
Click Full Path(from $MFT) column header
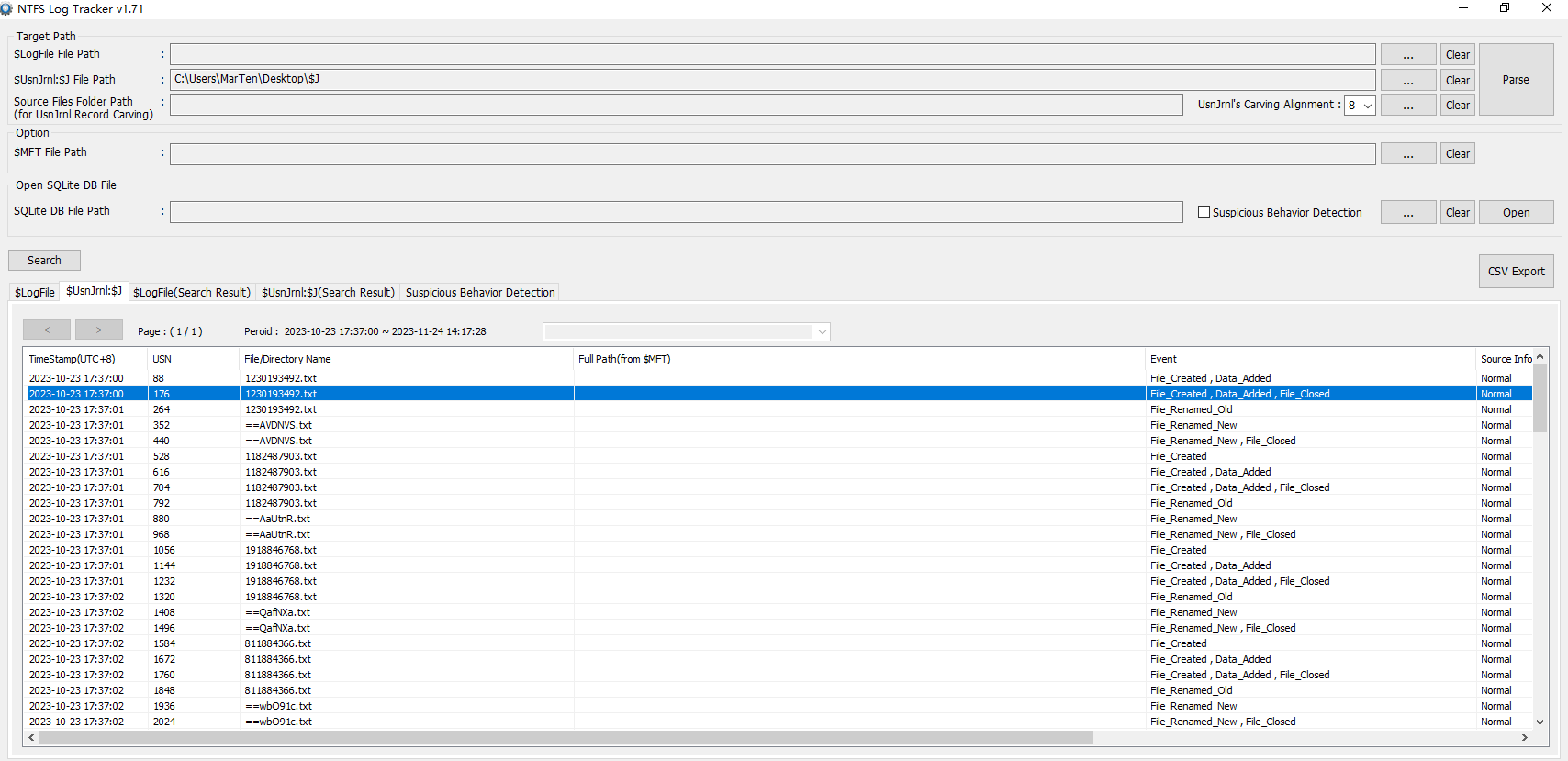pyautogui.click(x=859, y=359)
